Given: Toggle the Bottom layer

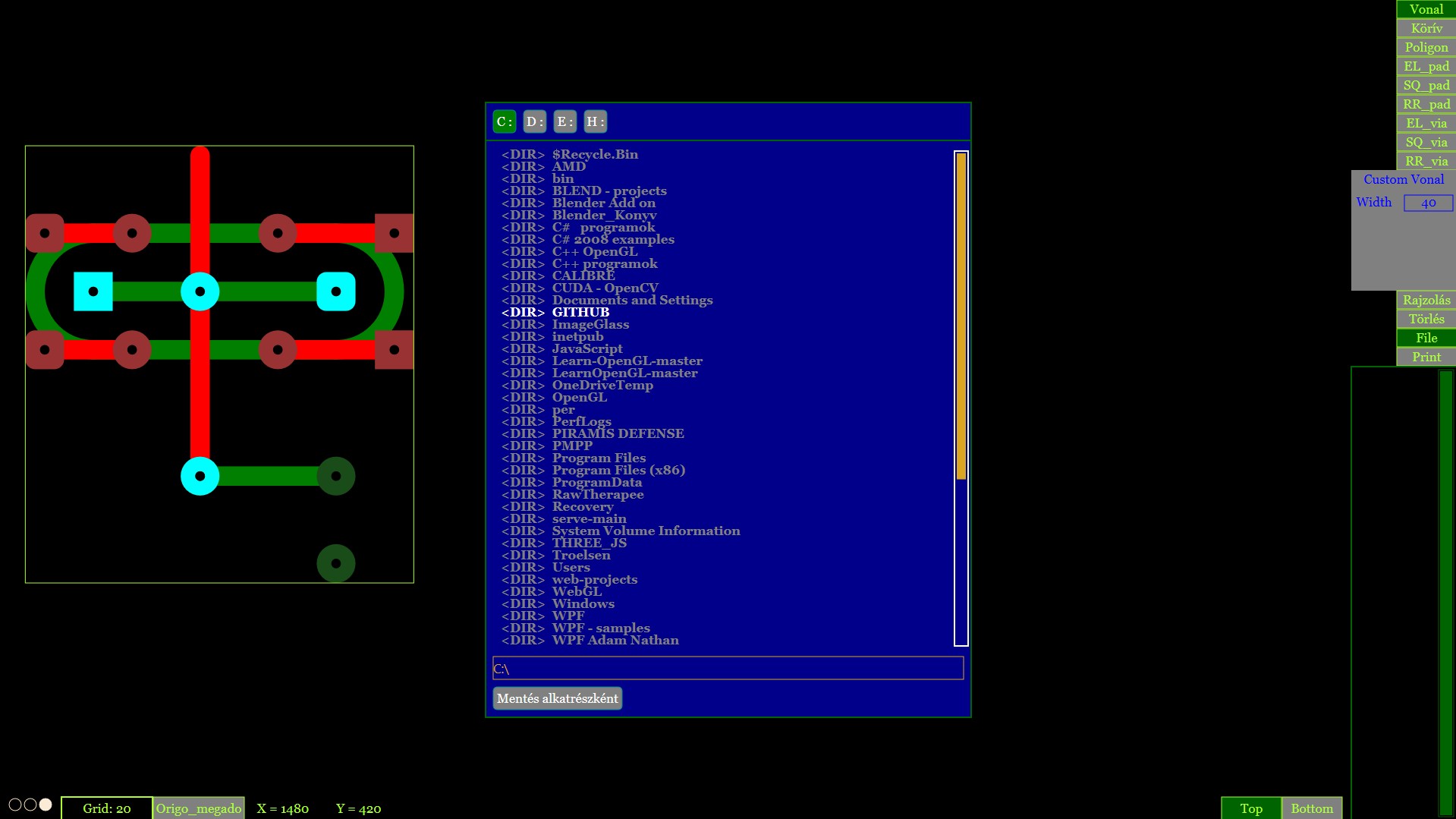Looking at the screenshot, I should [x=1311, y=808].
